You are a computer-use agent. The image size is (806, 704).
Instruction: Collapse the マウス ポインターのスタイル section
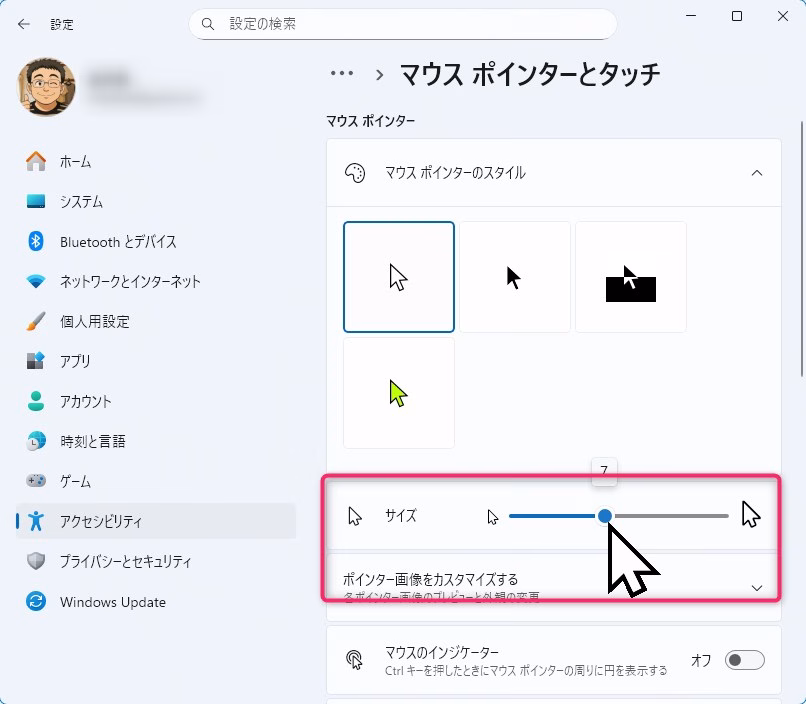pyautogui.click(x=757, y=173)
